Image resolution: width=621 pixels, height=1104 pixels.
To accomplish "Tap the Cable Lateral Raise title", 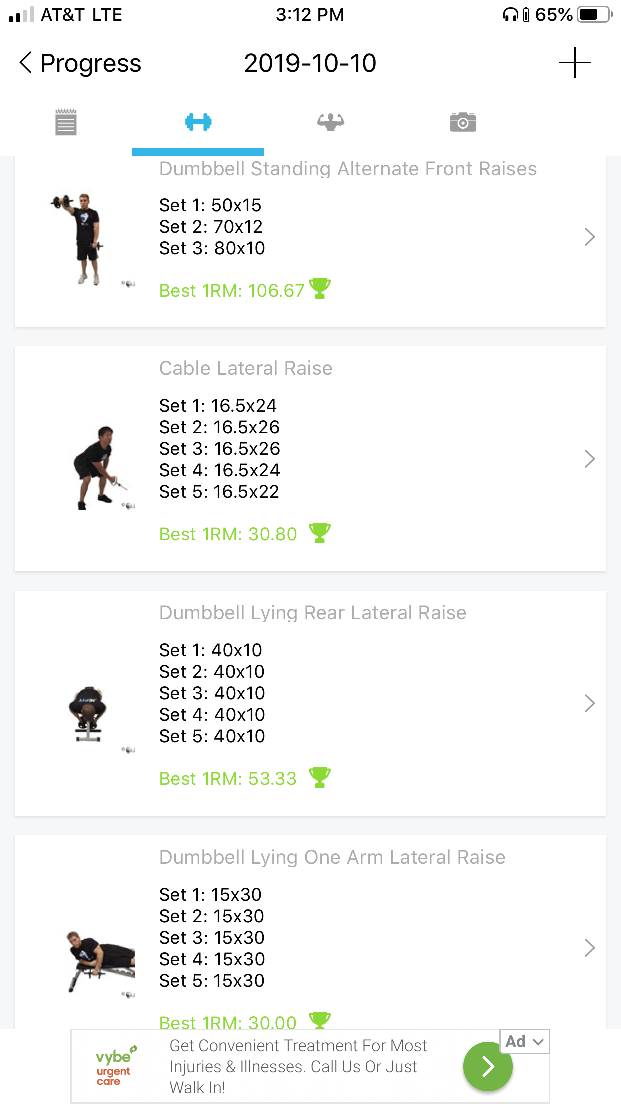I will tap(246, 368).
